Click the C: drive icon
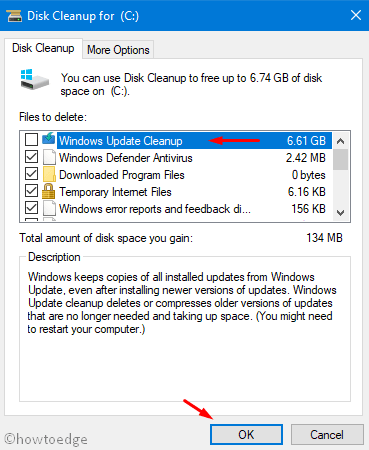This screenshot has height=450, width=369. coord(34,79)
